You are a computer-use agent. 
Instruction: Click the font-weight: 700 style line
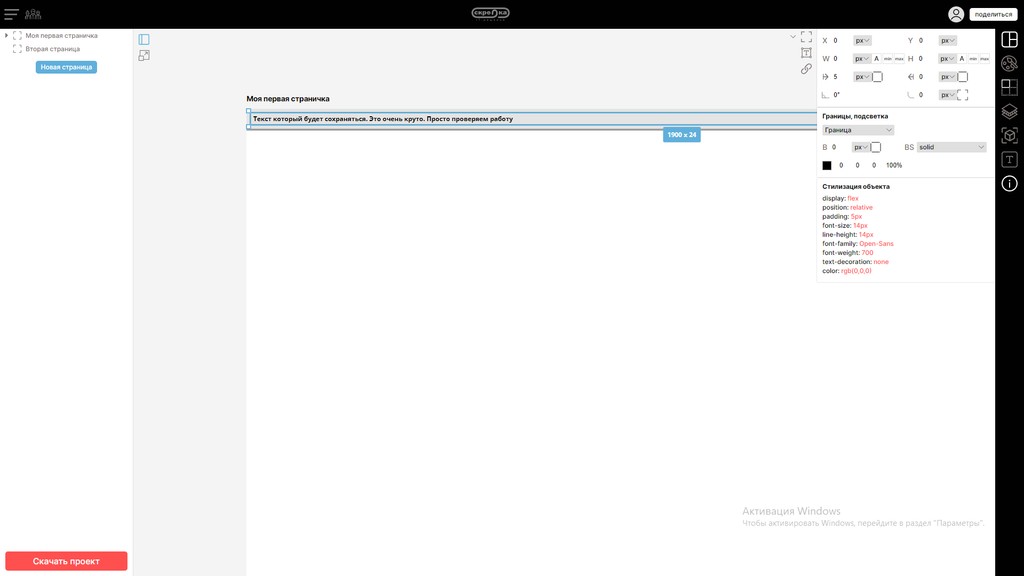[848, 253]
